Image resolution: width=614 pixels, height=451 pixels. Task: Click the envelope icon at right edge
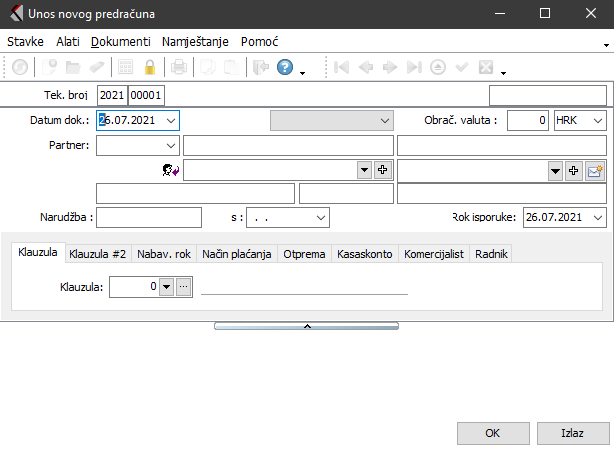pos(595,171)
